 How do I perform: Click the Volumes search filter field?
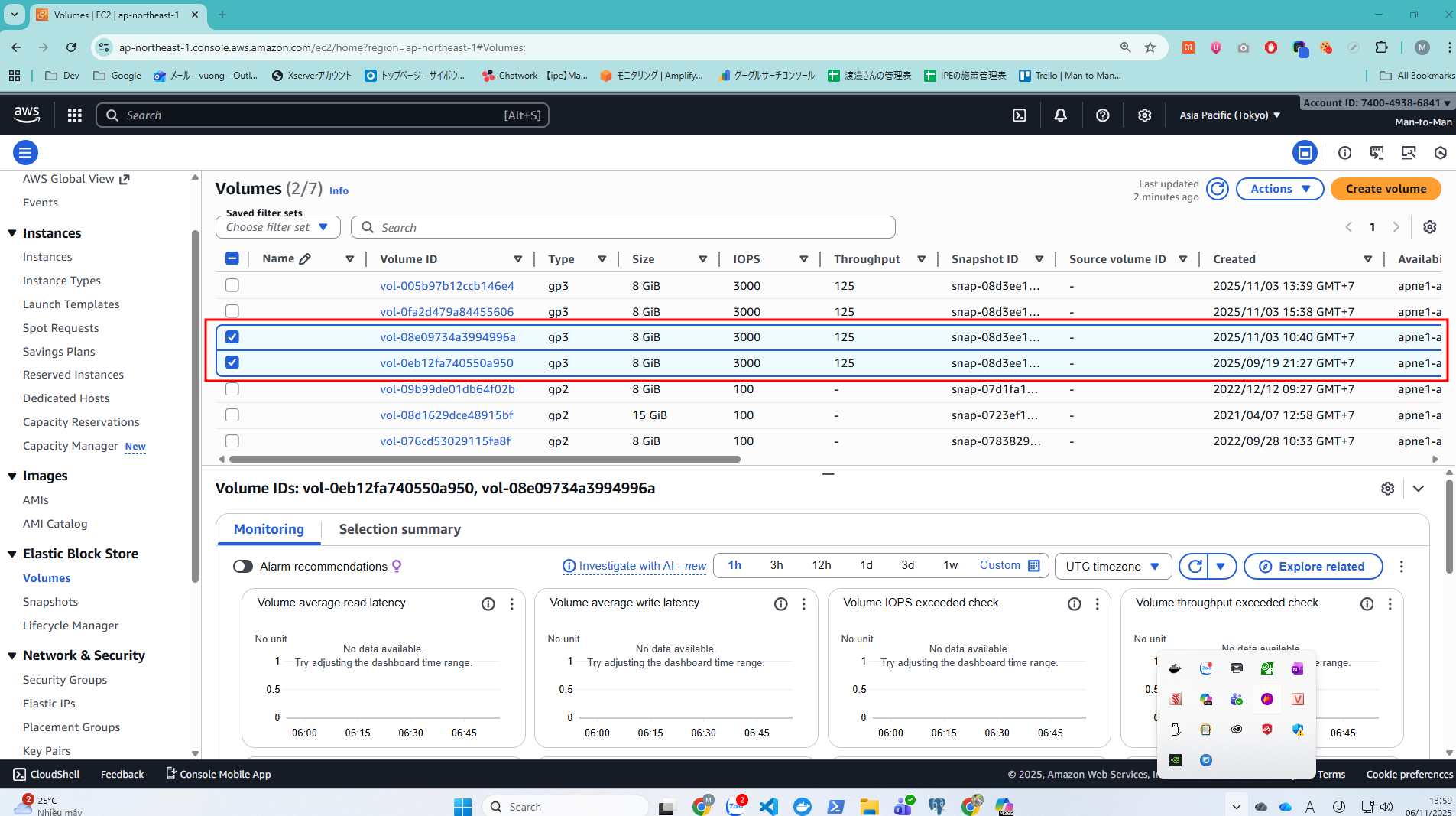pos(623,227)
